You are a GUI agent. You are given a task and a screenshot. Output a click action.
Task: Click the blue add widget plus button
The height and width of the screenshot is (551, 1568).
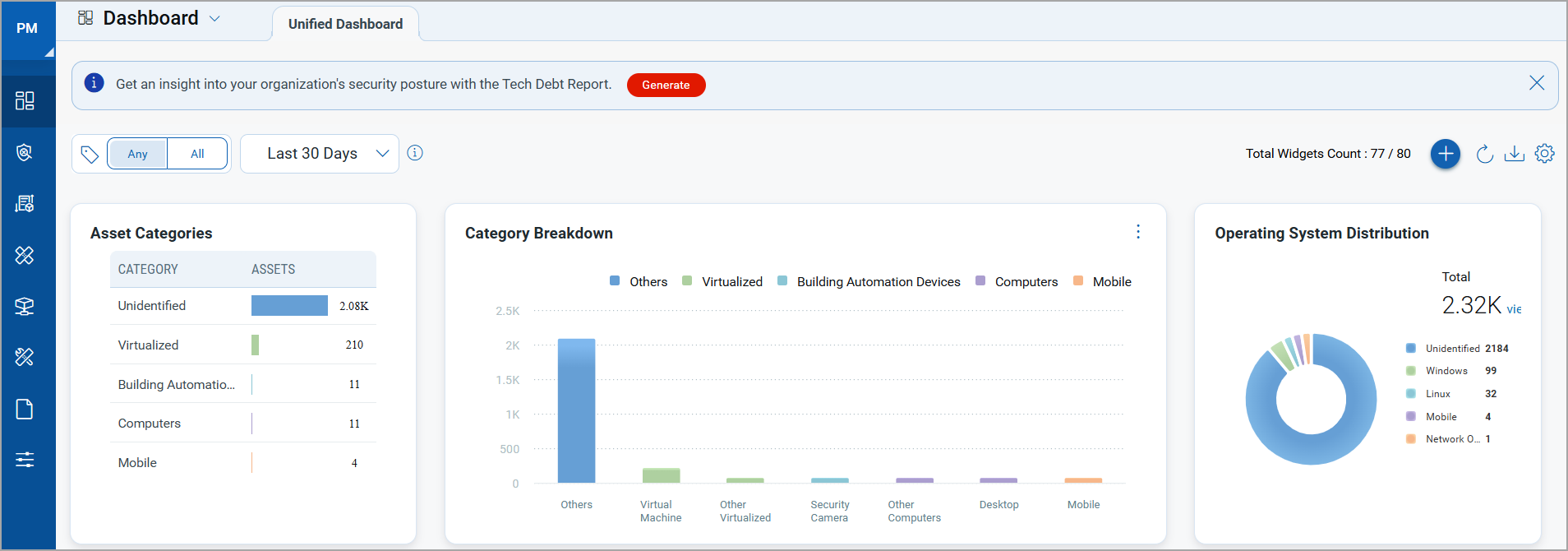[x=1445, y=154]
